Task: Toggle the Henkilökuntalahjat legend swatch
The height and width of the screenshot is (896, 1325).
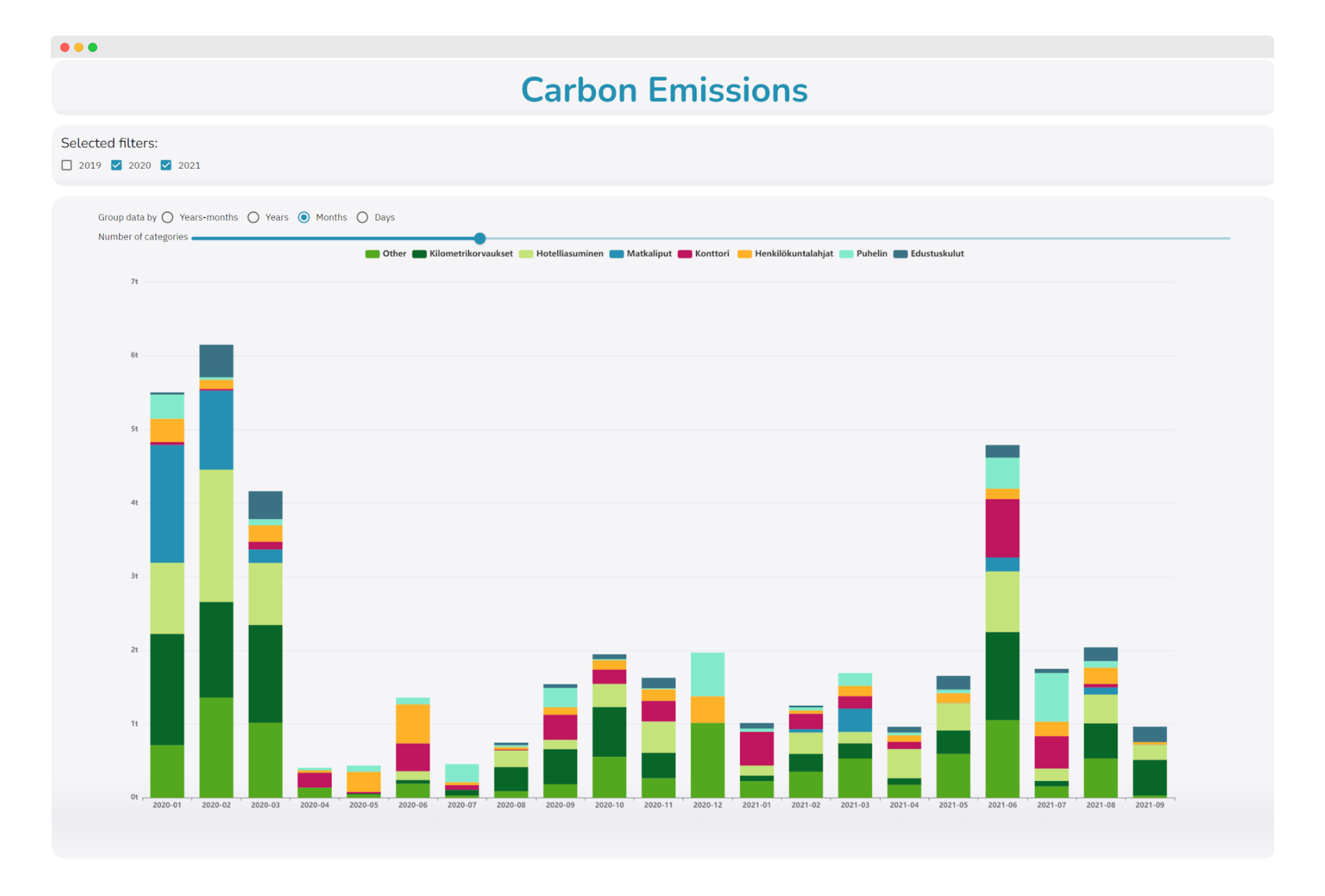Action: [744, 254]
